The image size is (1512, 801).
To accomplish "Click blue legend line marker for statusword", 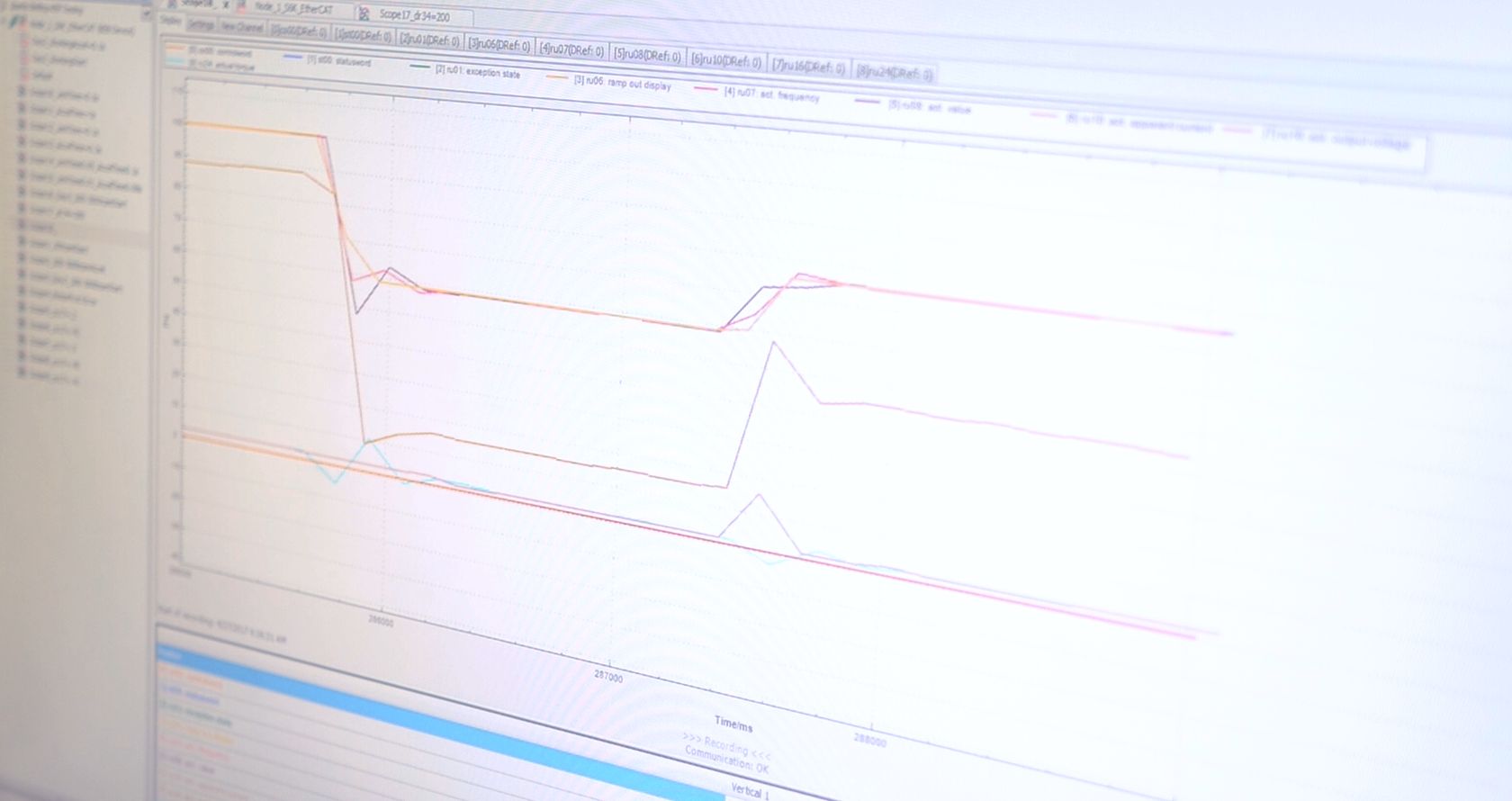I will [x=293, y=56].
